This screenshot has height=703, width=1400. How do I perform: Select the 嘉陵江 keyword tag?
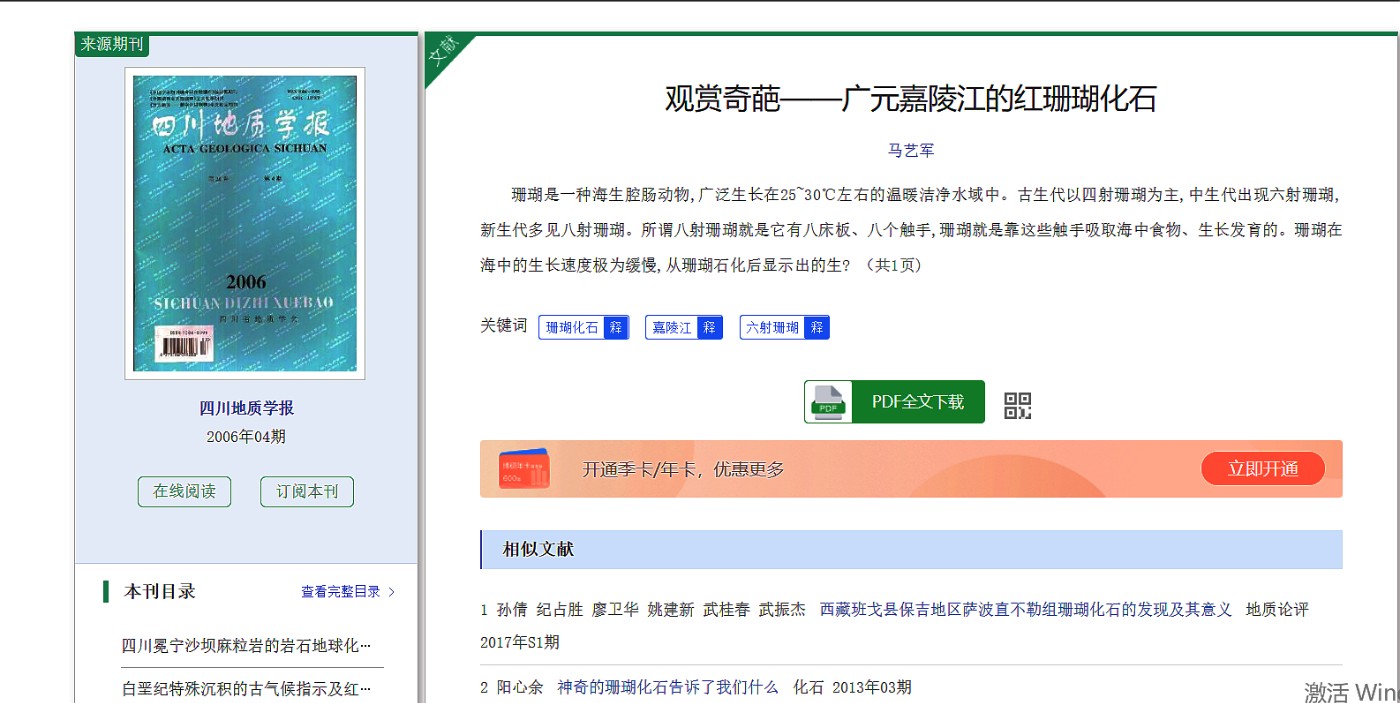pos(672,328)
